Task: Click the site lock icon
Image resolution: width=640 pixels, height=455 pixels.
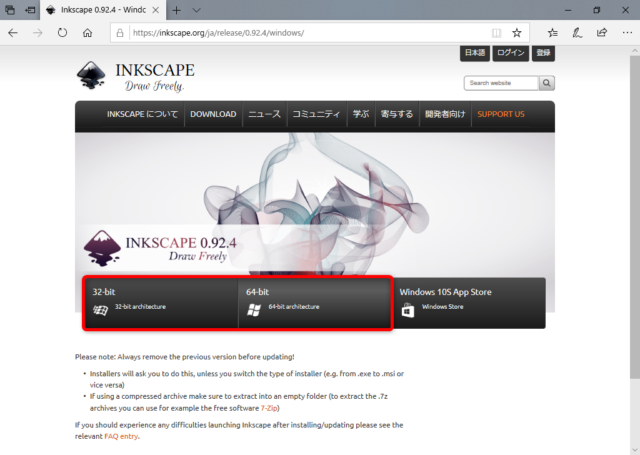Action: coord(120,33)
